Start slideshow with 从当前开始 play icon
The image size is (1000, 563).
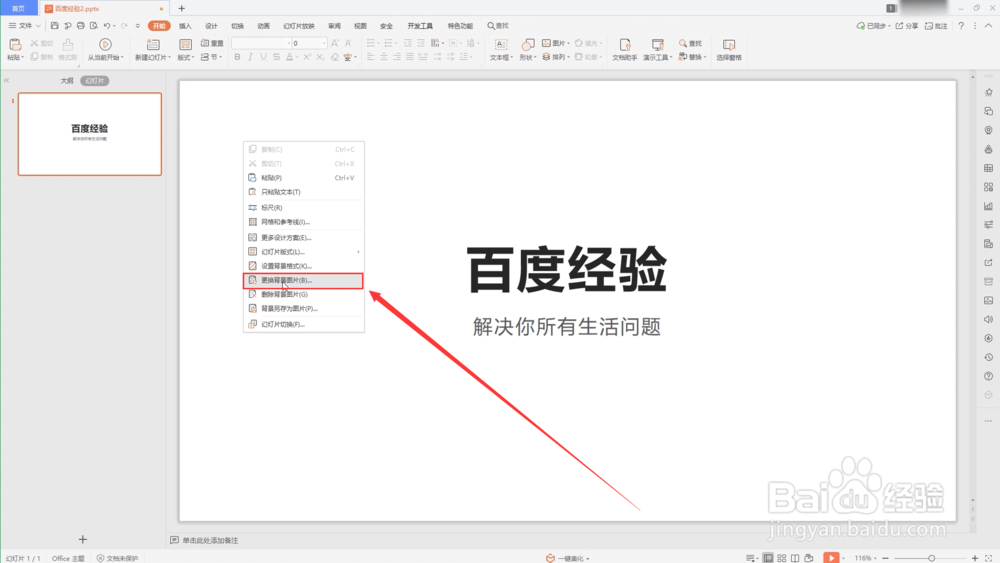[x=105, y=44]
